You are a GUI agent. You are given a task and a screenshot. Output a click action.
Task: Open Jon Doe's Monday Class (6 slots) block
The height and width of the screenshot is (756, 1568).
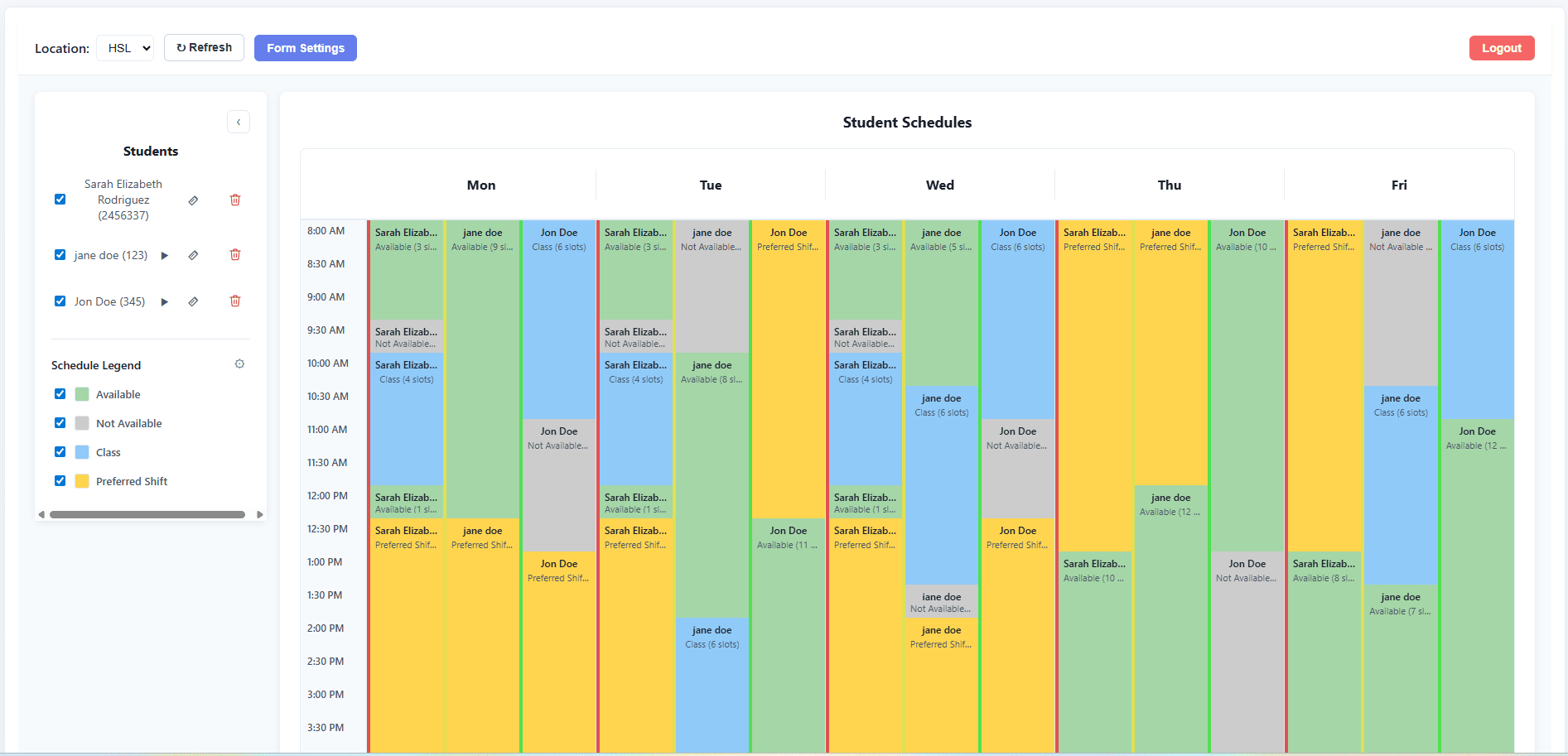click(x=559, y=319)
